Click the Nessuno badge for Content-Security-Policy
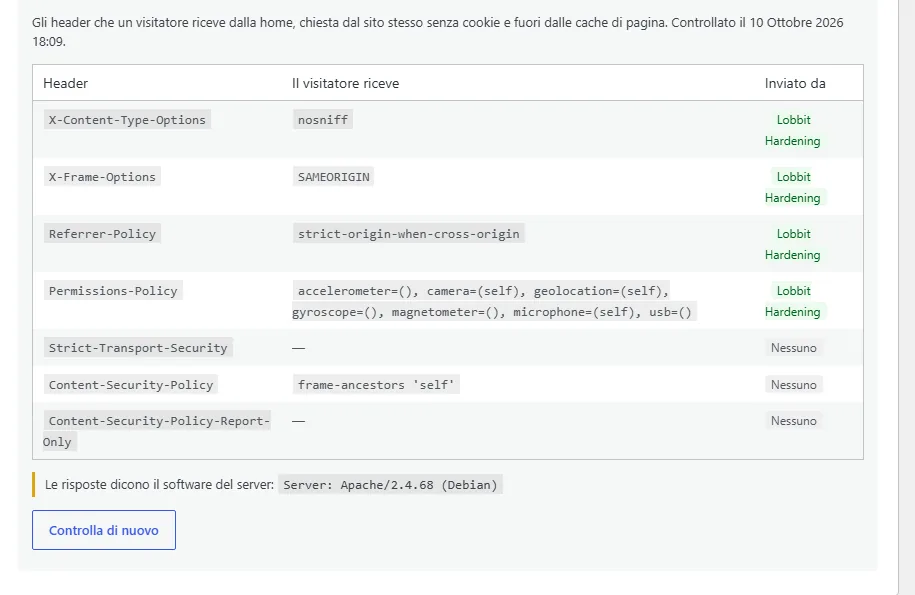The height and width of the screenshot is (595, 915). click(x=794, y=385)
